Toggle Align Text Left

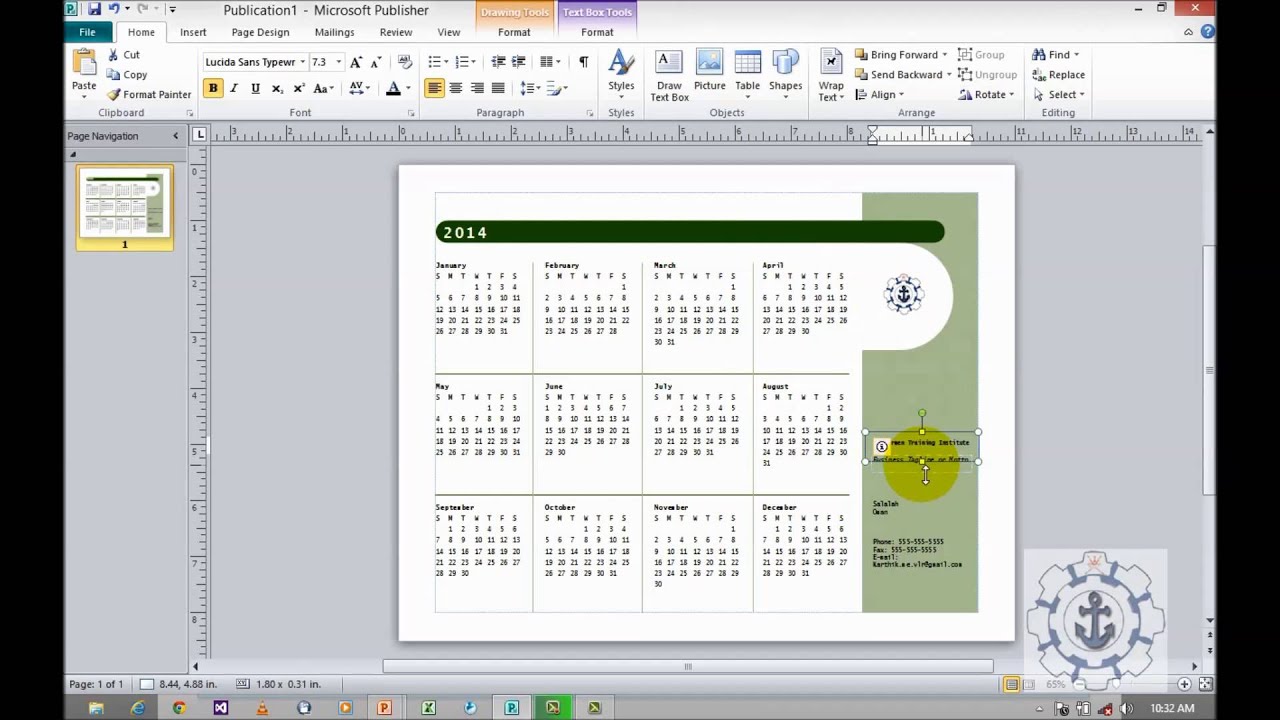[435, 89]
